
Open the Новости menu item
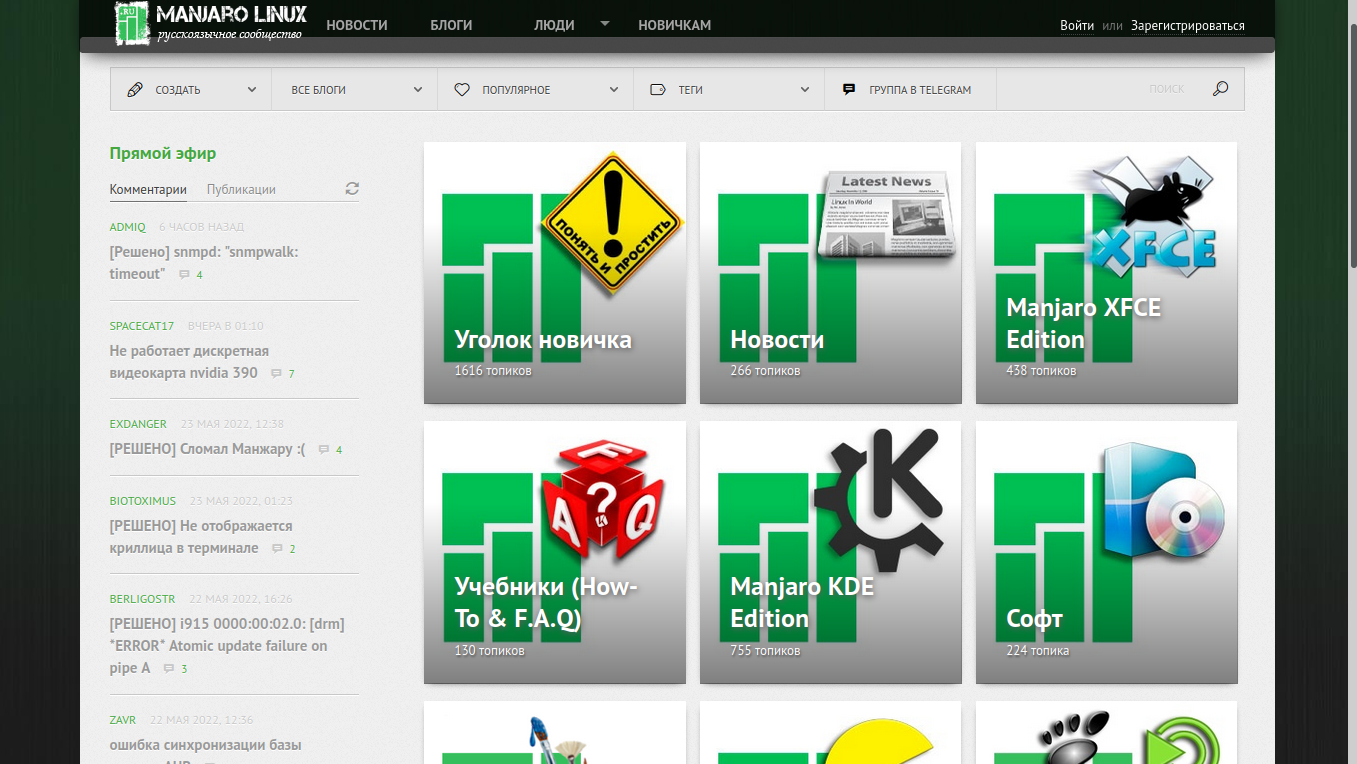click(356, 25)
